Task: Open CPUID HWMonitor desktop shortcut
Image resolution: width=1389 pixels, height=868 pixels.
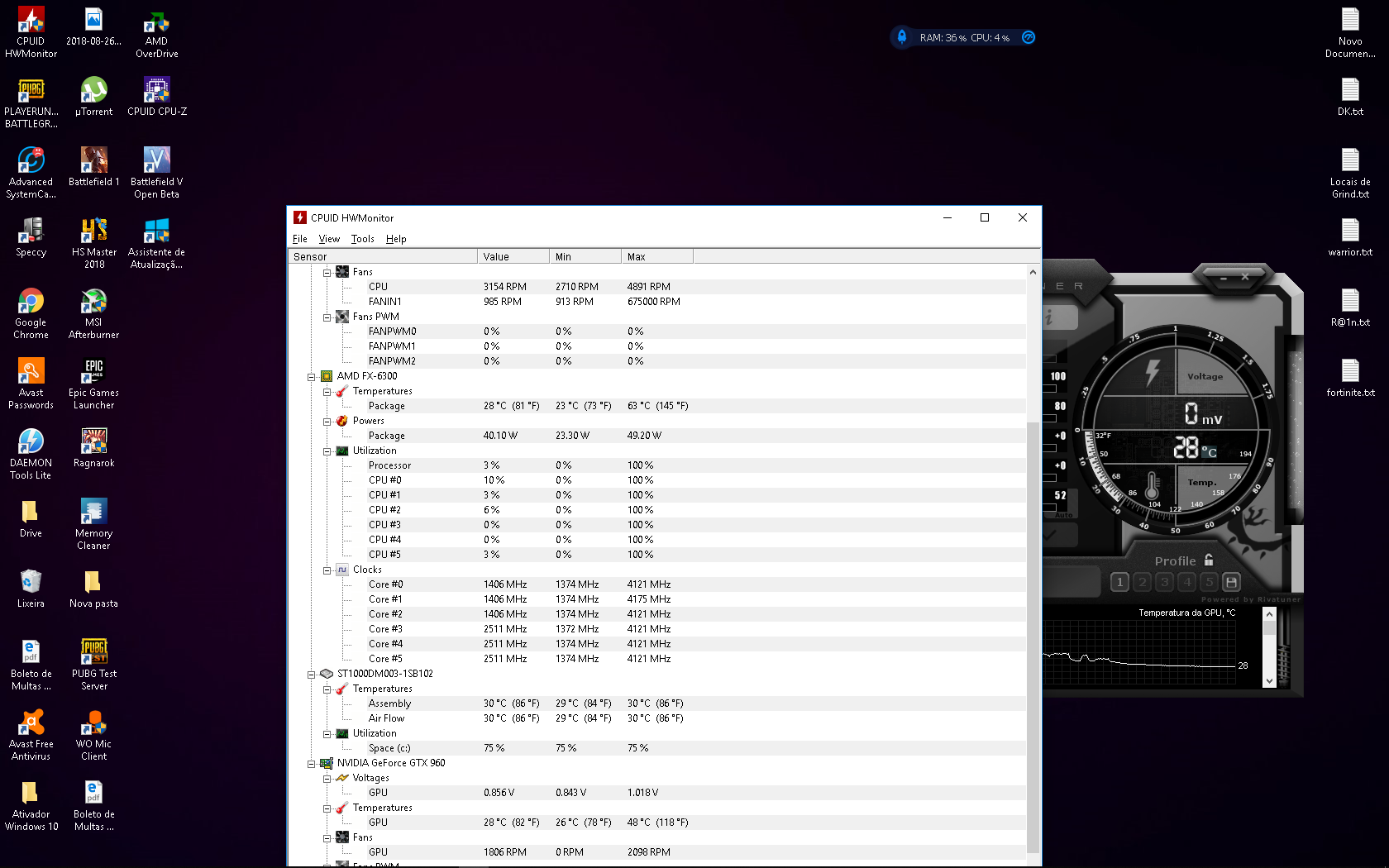Action: [x=31, y=33]
